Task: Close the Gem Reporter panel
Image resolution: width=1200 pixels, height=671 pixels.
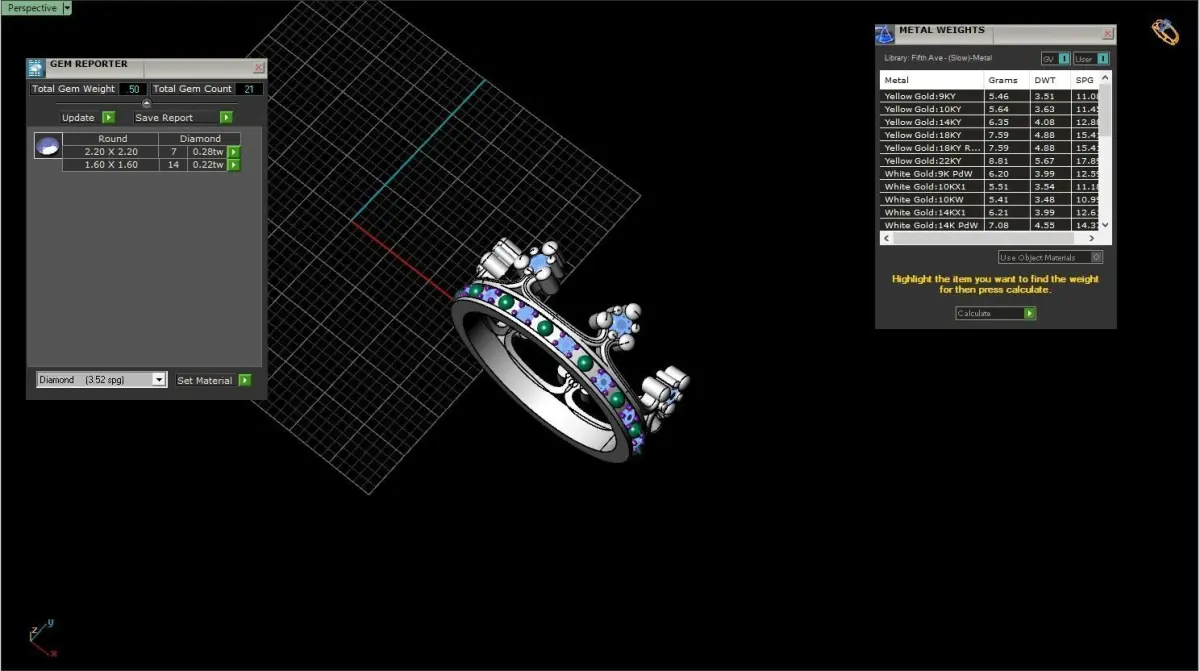Action: point(259,68)
